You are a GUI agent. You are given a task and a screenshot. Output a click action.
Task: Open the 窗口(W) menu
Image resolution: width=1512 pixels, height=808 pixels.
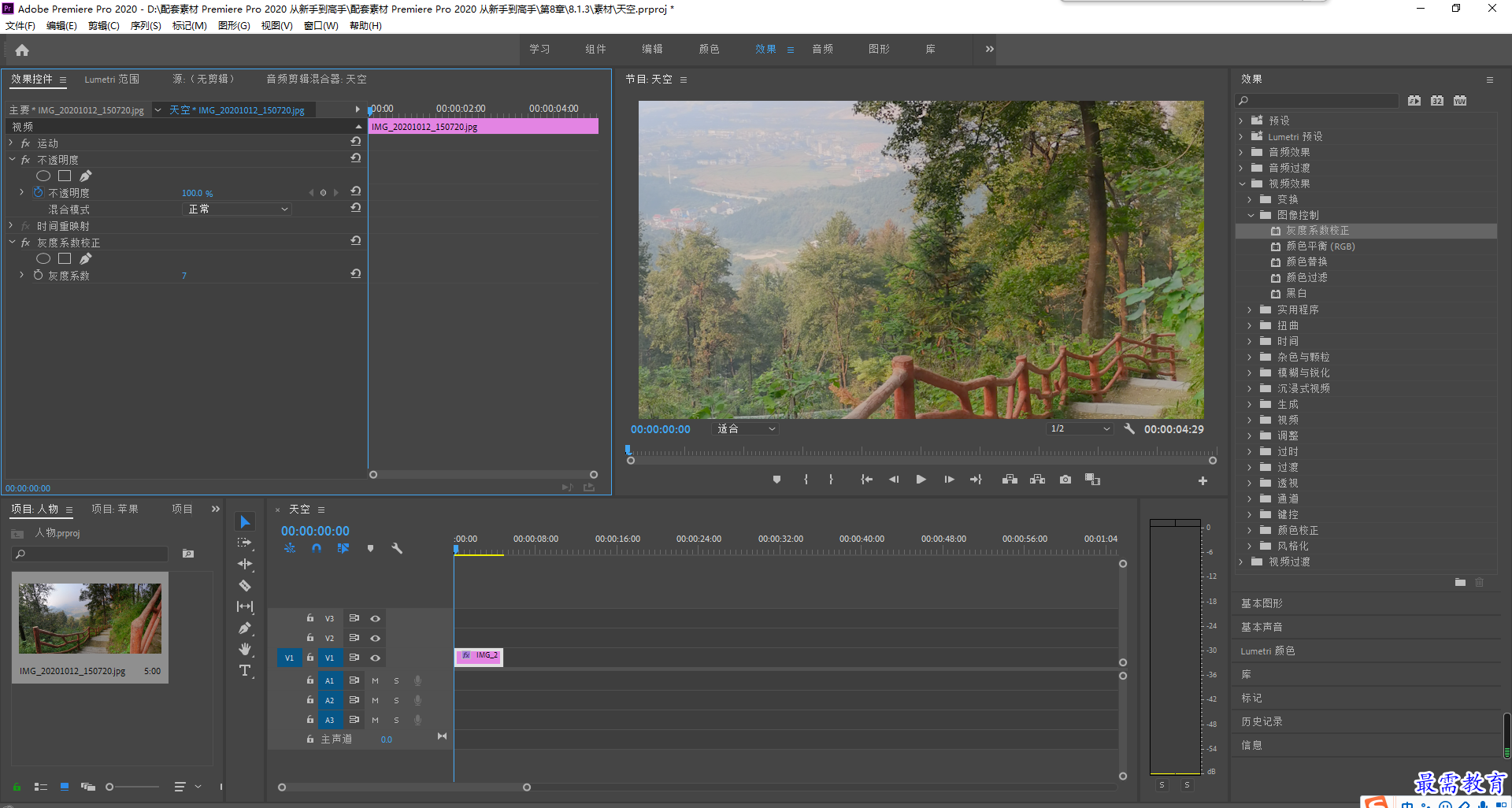(x=321, y=25)
